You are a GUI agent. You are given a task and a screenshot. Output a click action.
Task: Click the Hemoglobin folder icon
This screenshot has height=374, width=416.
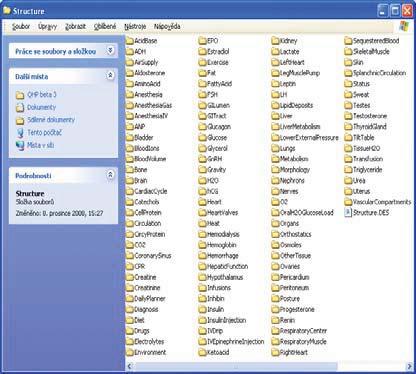click(x=202, y=245)
